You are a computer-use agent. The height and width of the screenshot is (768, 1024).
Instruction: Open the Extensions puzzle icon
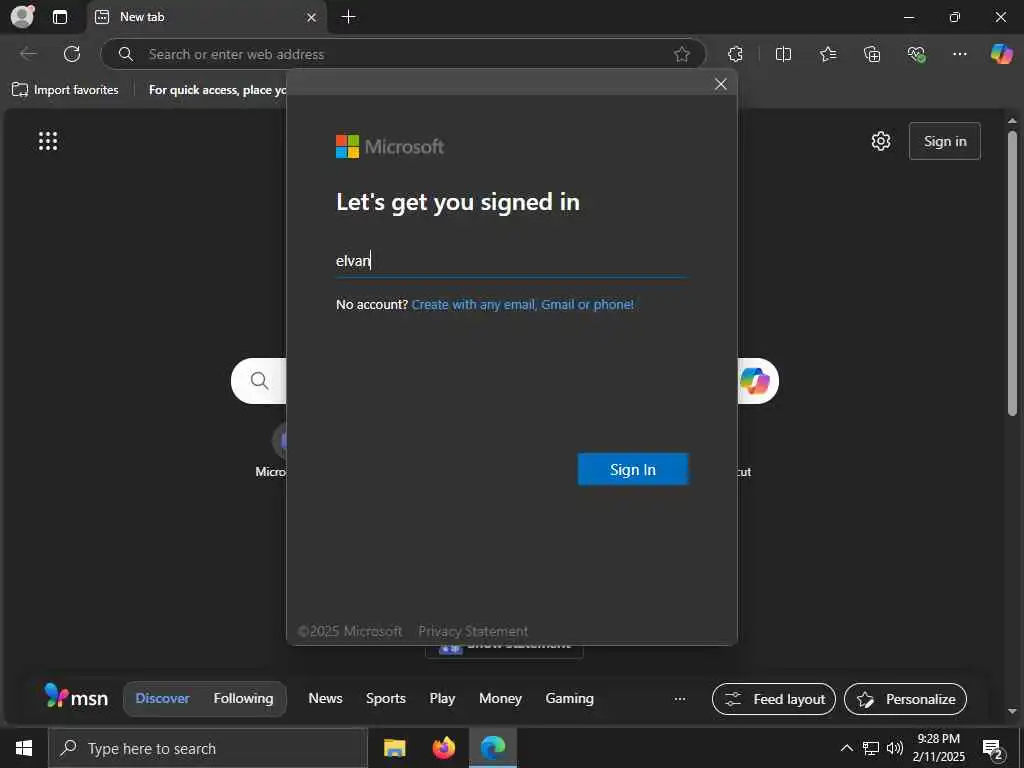pos(735,54)
